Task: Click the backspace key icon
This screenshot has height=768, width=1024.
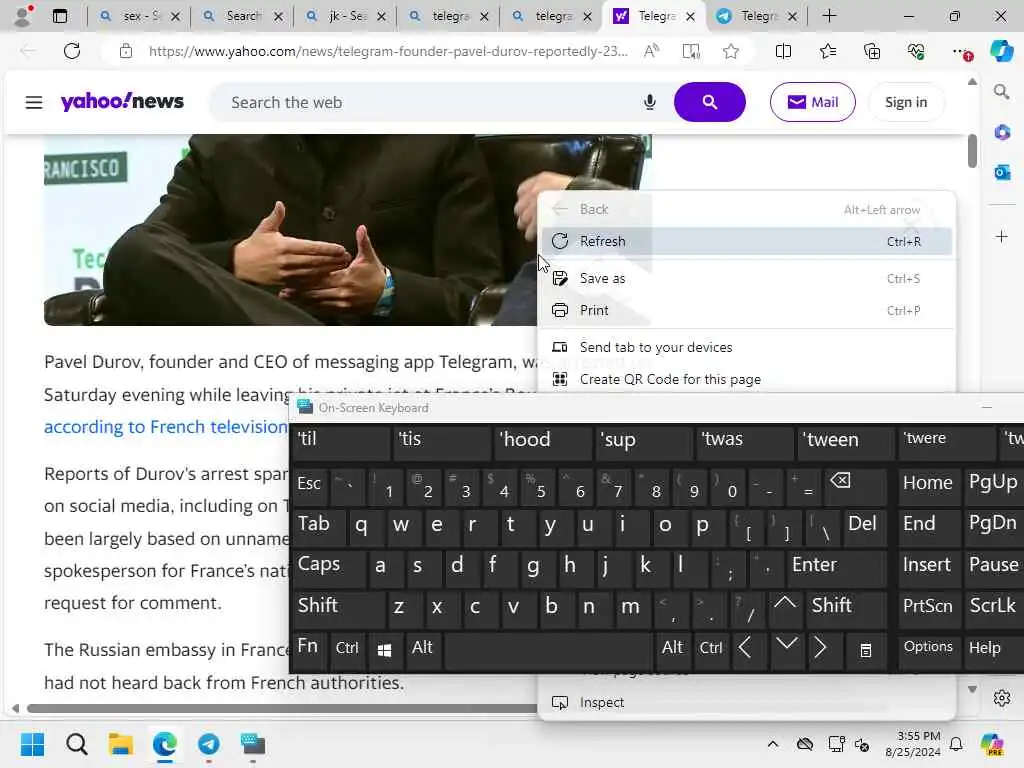Action: pos(856,486)
